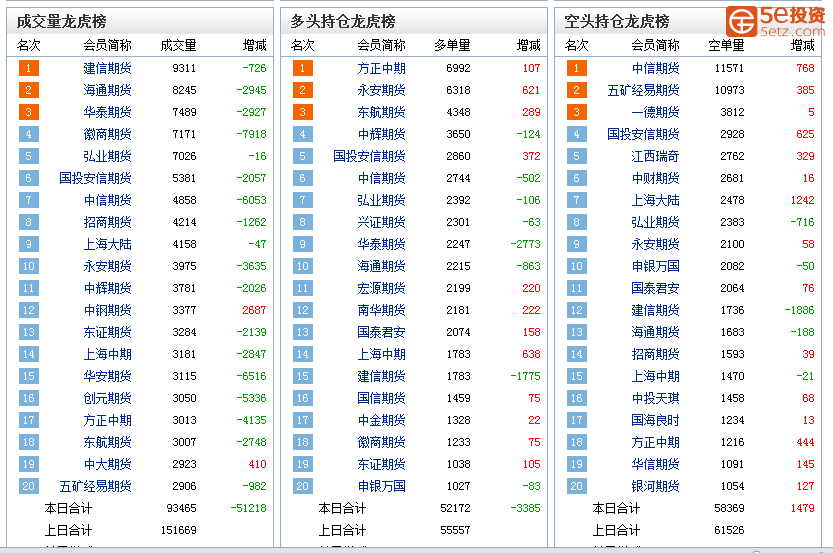
Task: Open 一德期货 member link
Action: tap(656, 112)
